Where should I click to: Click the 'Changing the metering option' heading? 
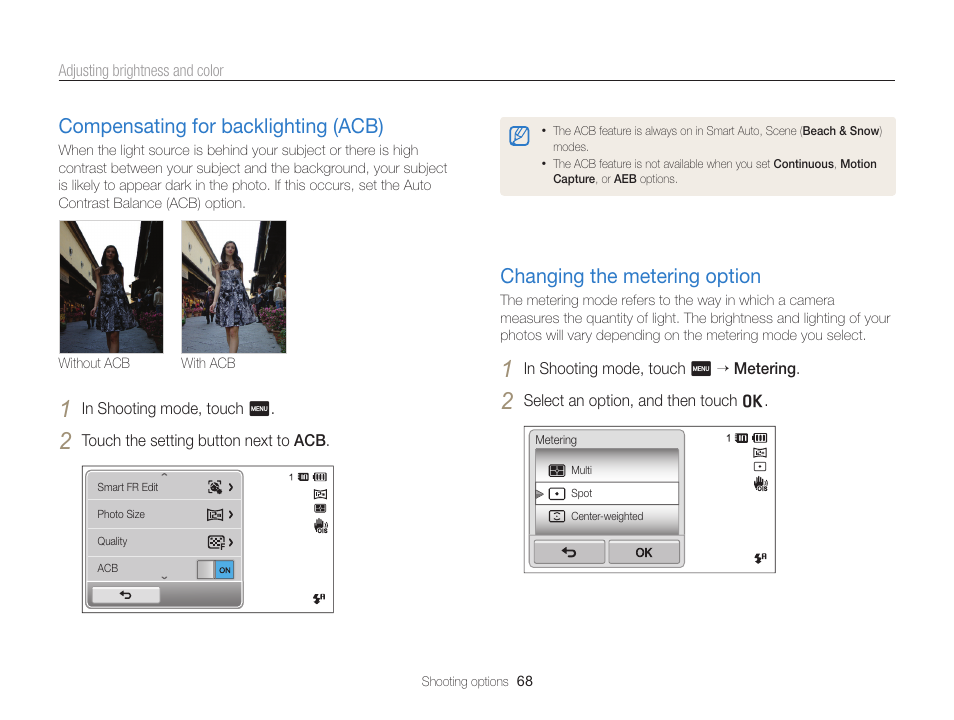tap(630, 276)
